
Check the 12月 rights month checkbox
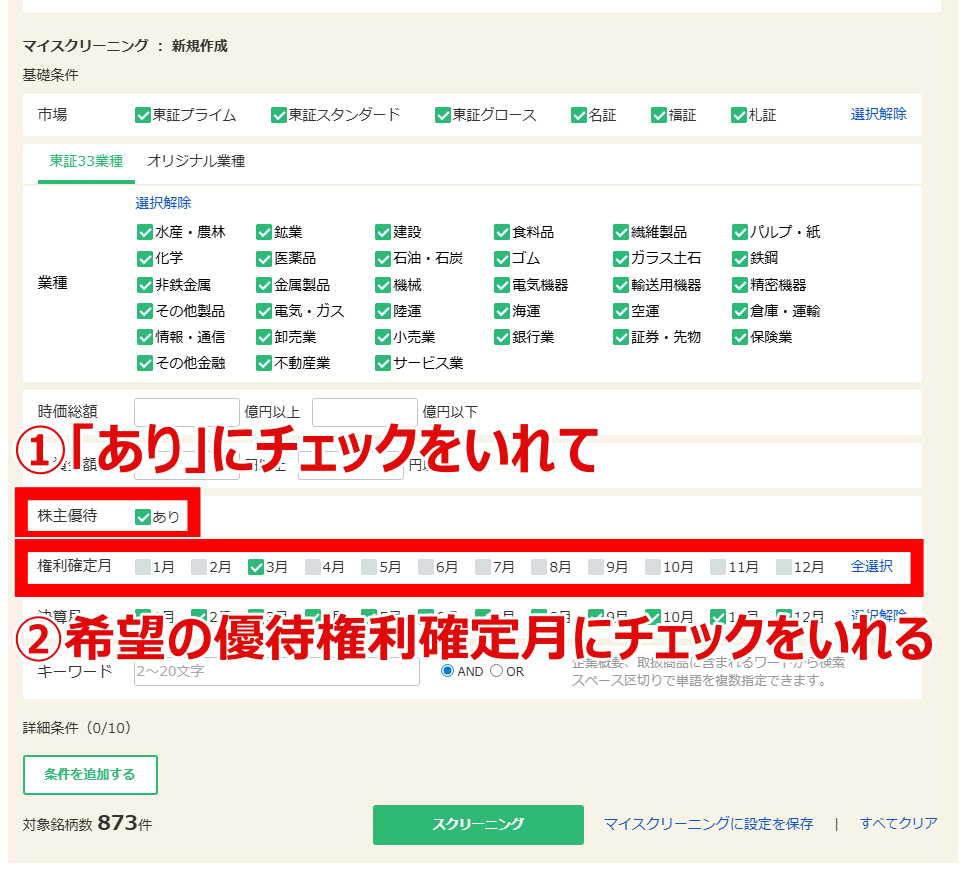click(784, 567)
